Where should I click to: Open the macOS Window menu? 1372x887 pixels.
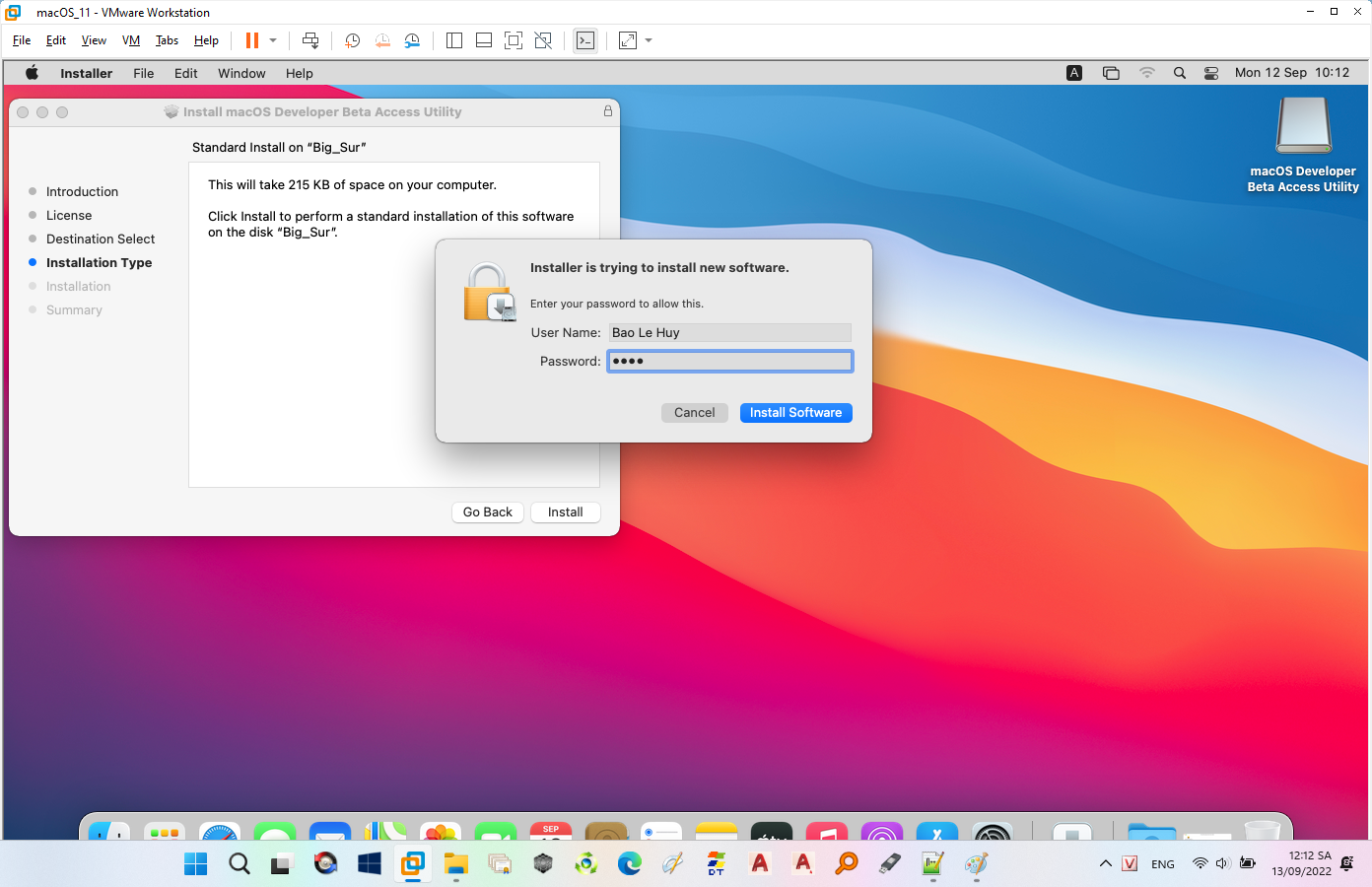click(x=241, y=73)
